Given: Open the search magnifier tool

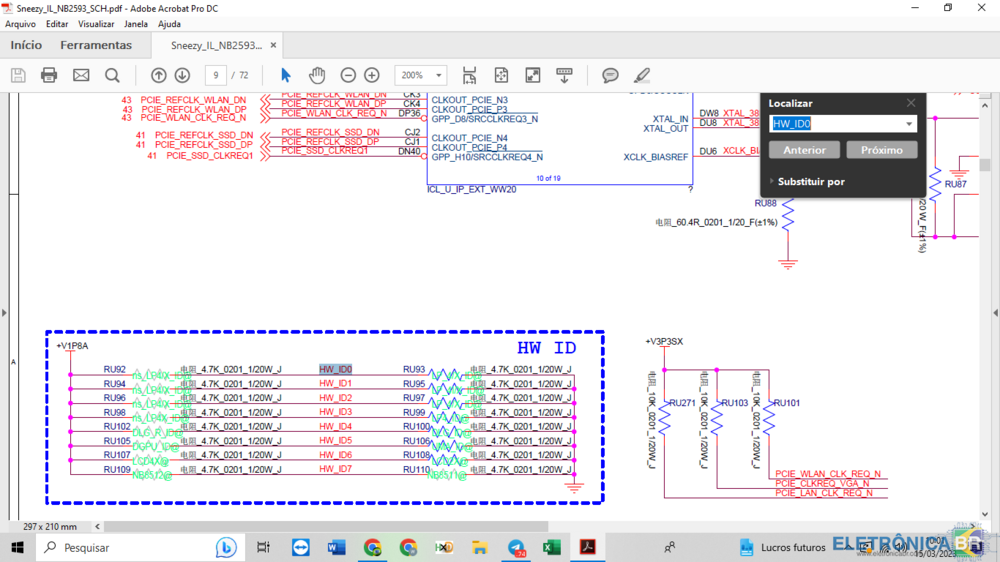Looking at the screenshot, I should tap(112, 75).
